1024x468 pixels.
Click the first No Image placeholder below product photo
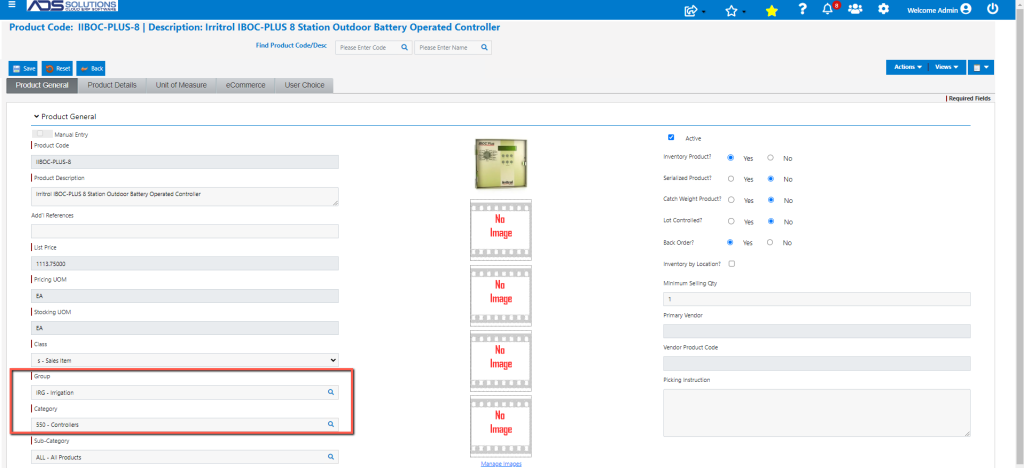[501, 229]
